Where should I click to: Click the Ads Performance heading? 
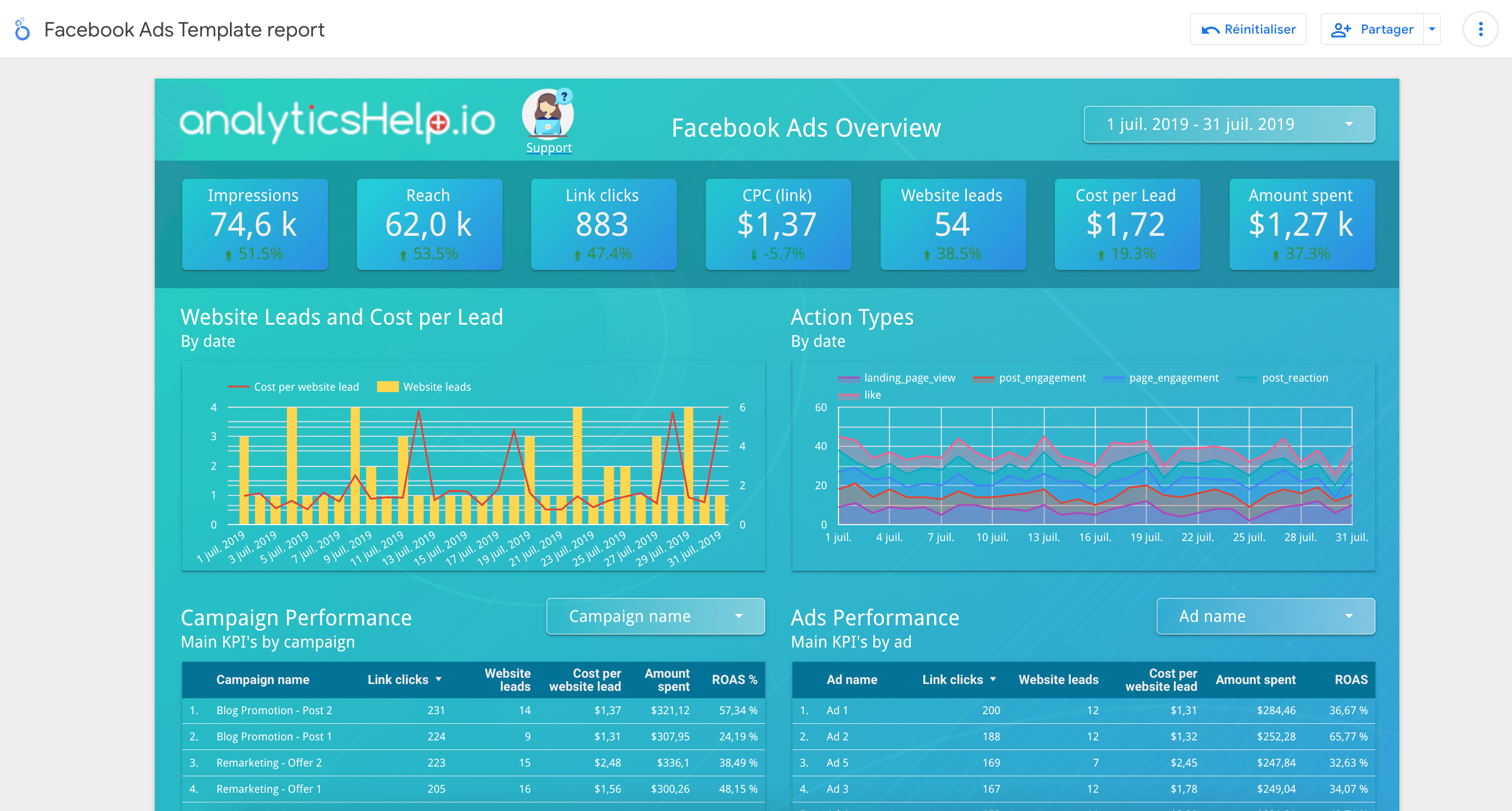coord(874,618)
